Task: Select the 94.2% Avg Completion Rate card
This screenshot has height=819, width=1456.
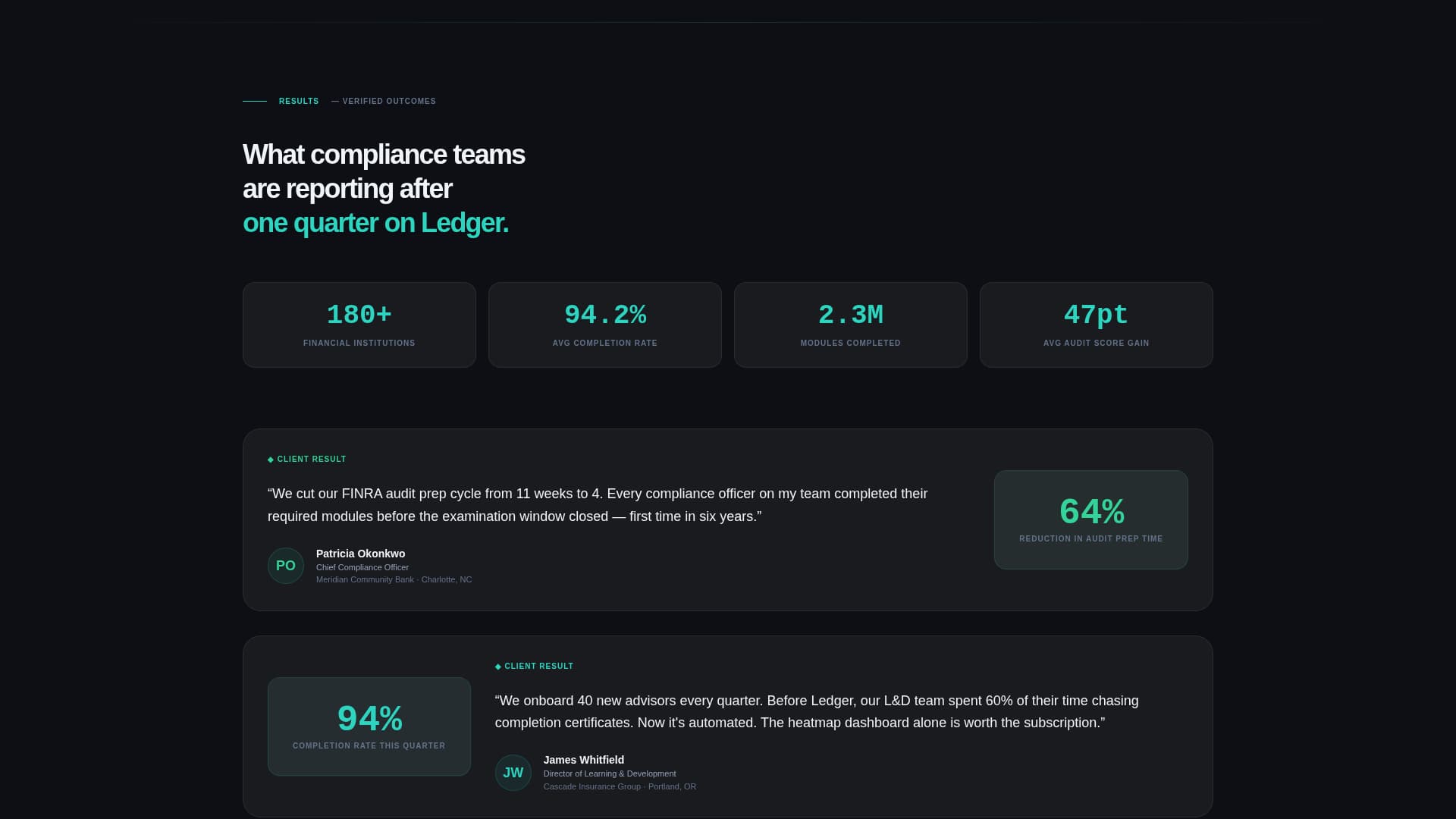Action: [x=605, y=325]
